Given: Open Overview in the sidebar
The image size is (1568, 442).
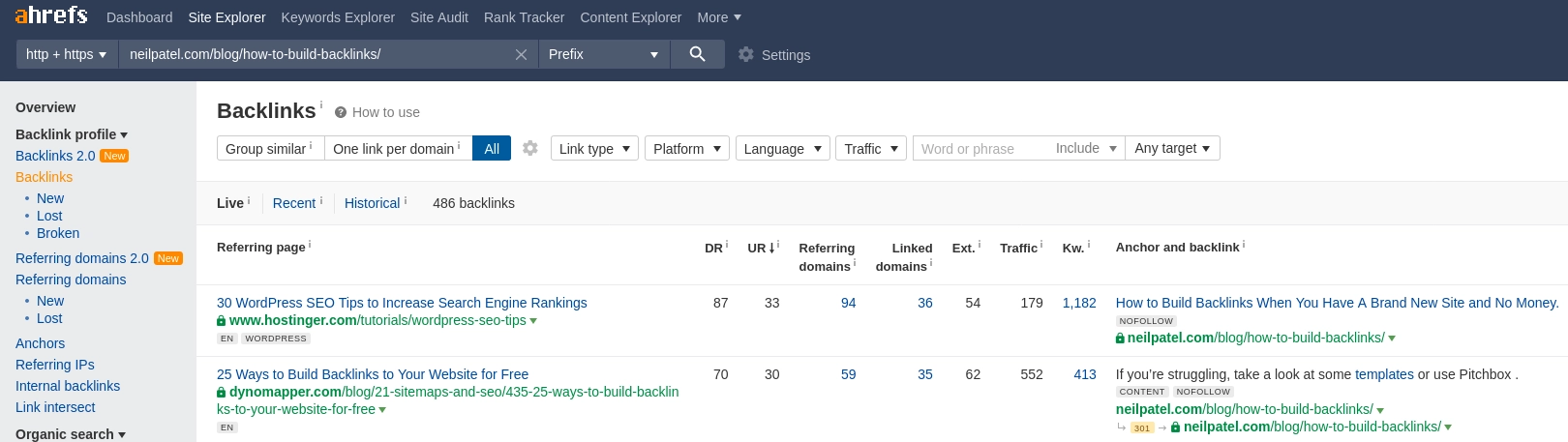Looking at the screenshot, I should (x=45, y=107).
